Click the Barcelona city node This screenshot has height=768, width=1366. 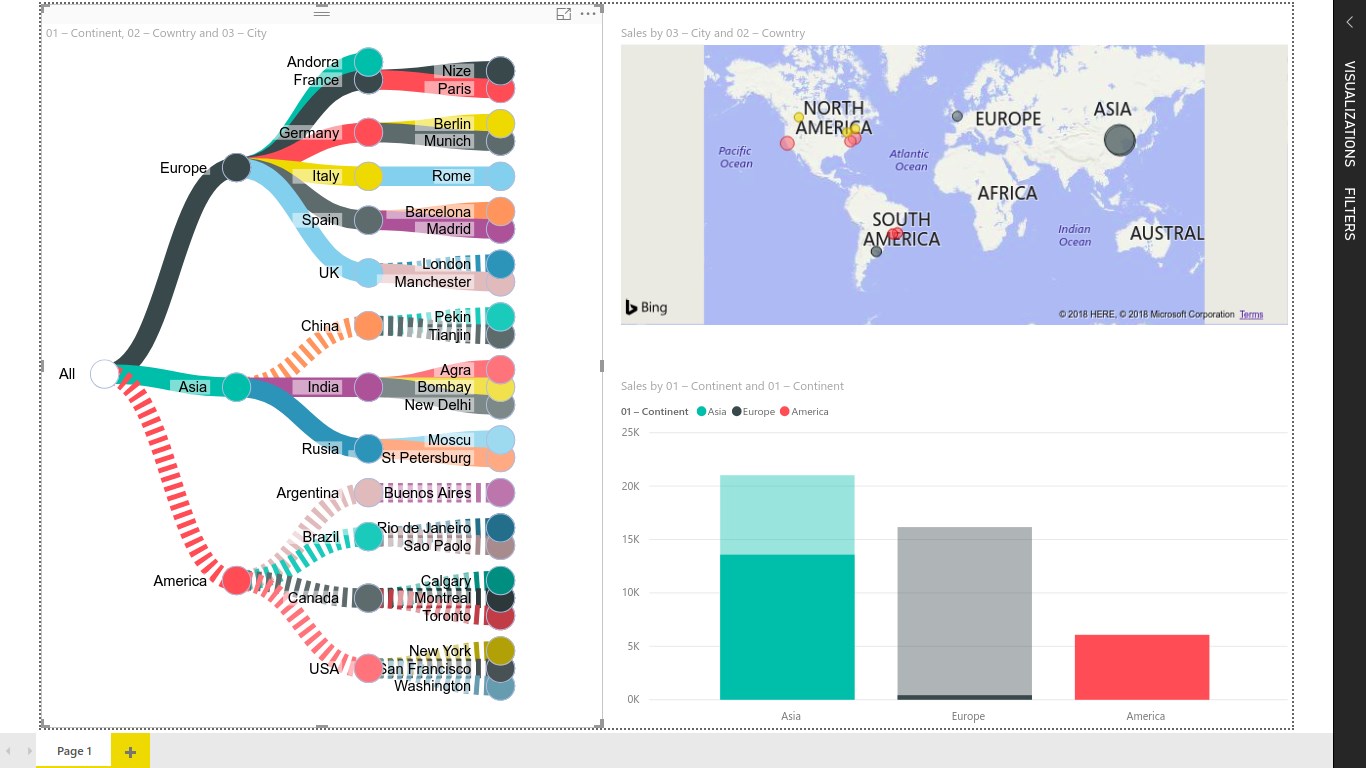click(501, 211)
